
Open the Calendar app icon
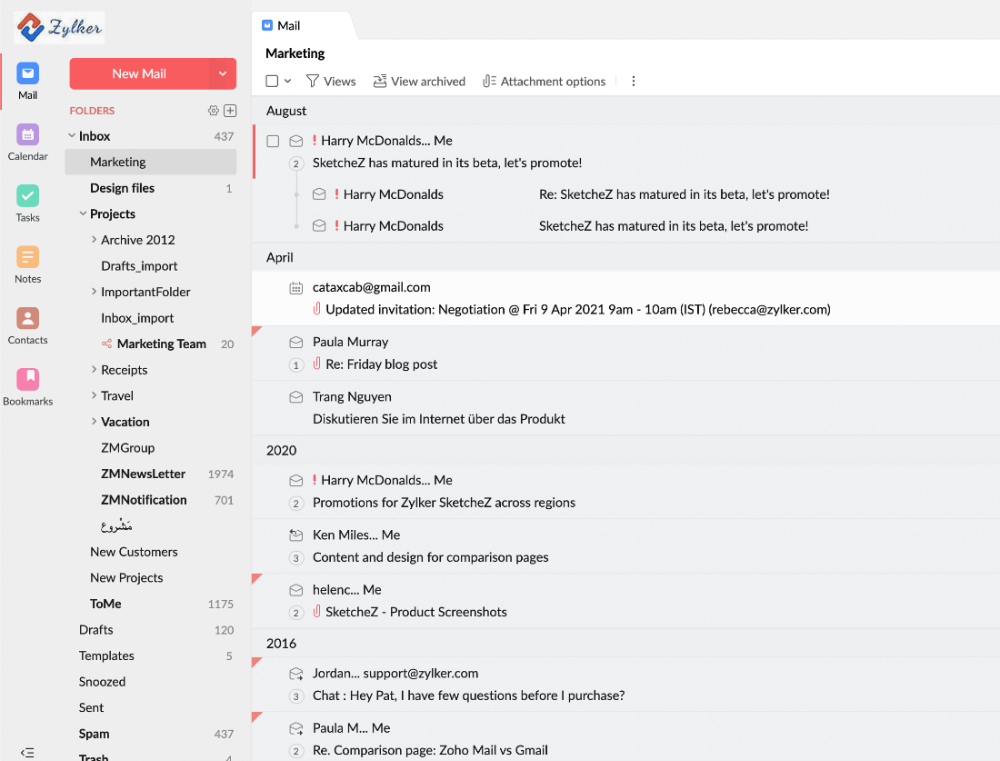click(28, 135)
